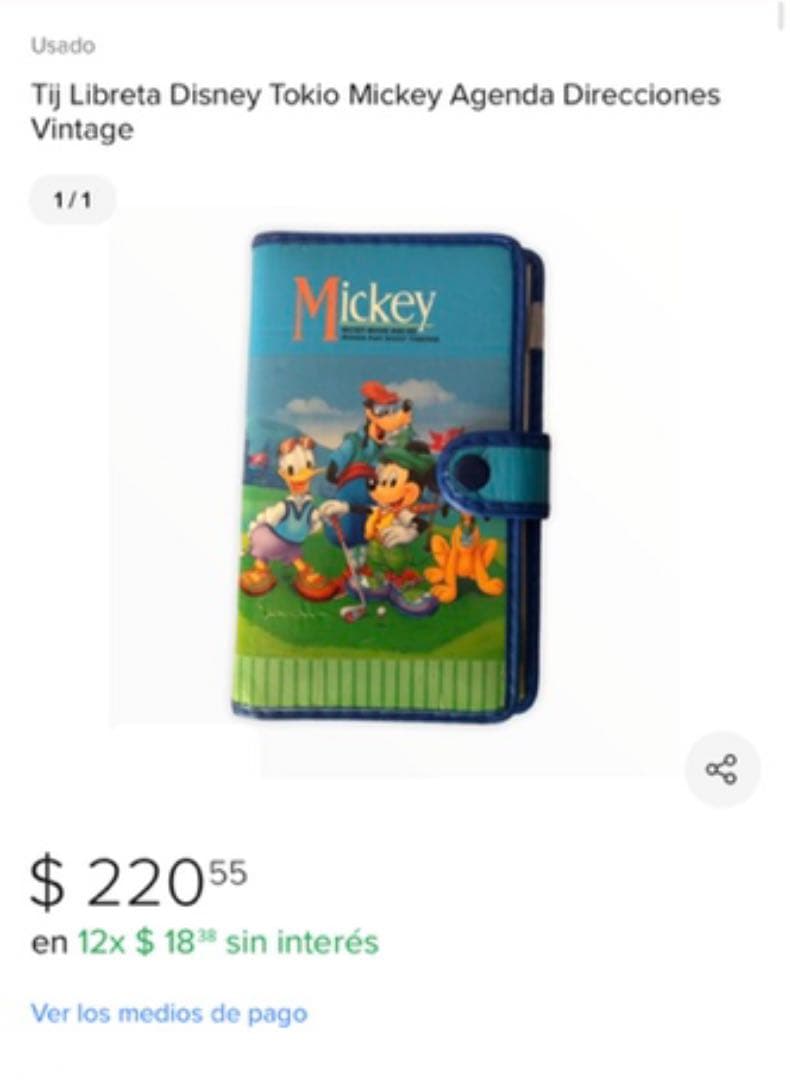Click the round snap button on the agenda strap
The width and height of the screenshot is (790, 1080).
click(x=474, y=470)
